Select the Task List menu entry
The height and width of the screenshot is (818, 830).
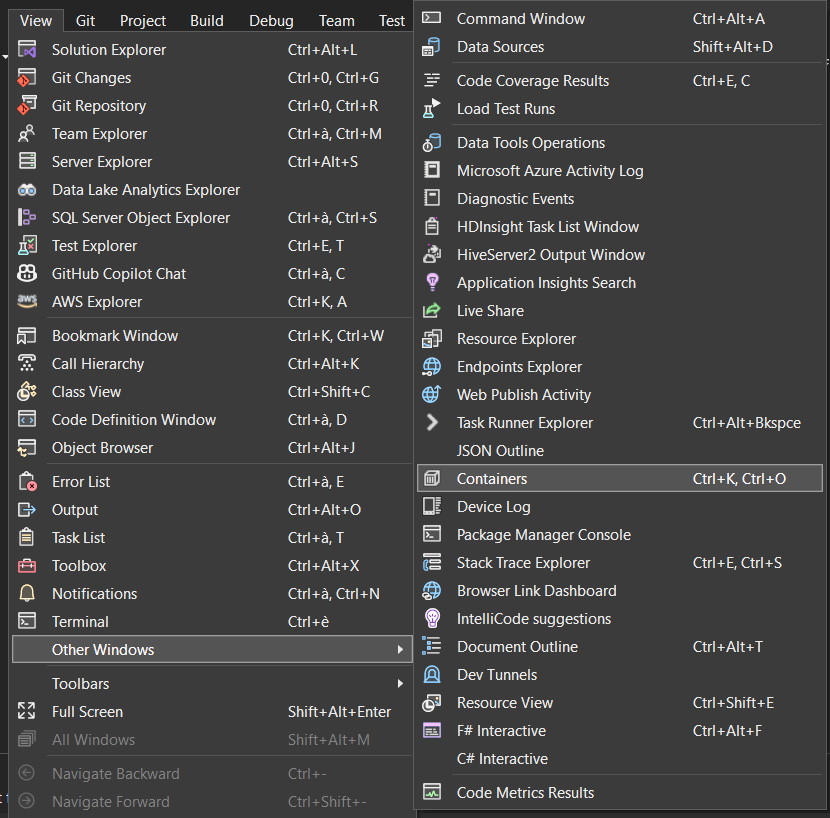[x=212, y=538]
